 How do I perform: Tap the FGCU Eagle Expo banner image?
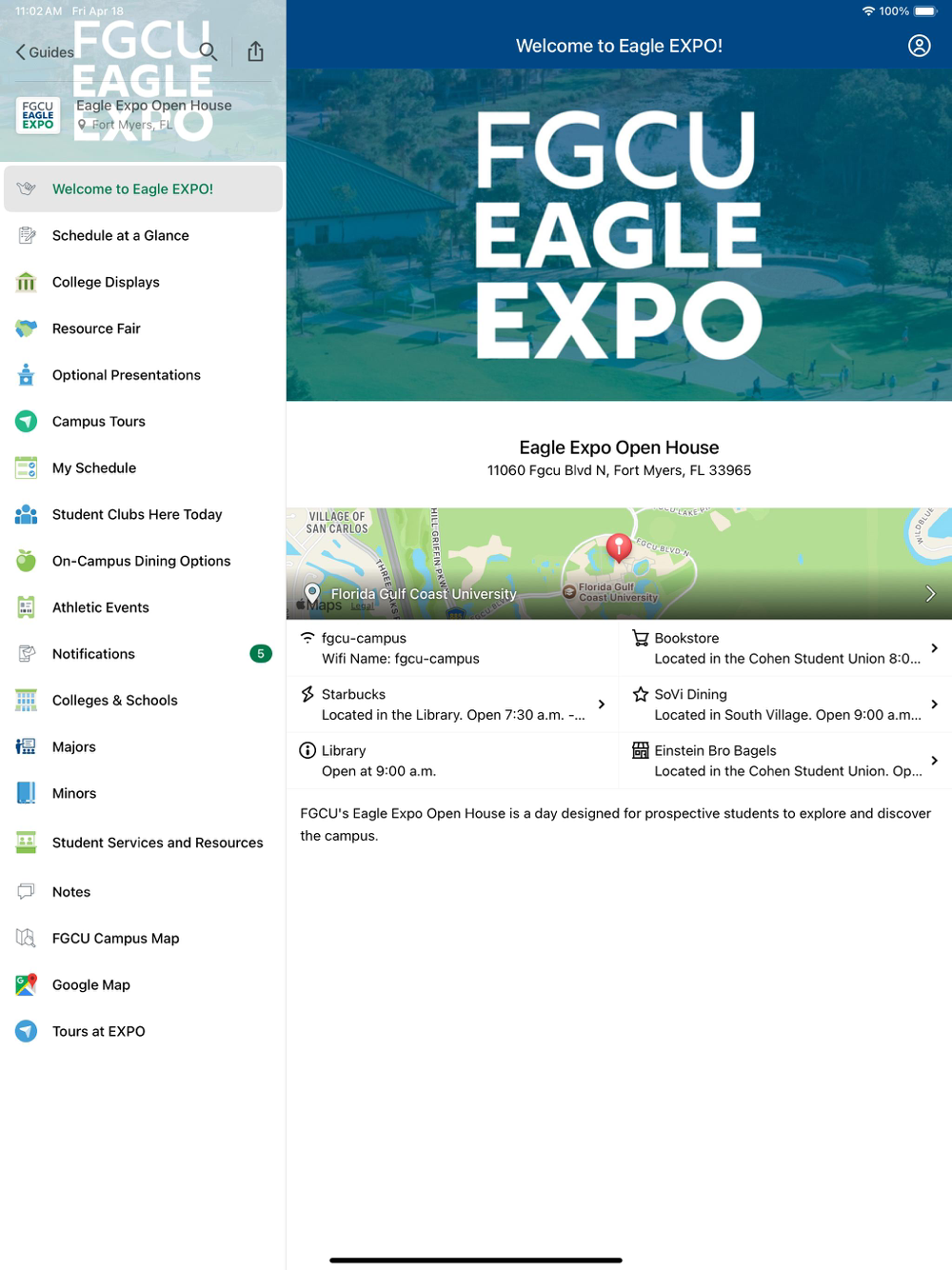[619, 234]
